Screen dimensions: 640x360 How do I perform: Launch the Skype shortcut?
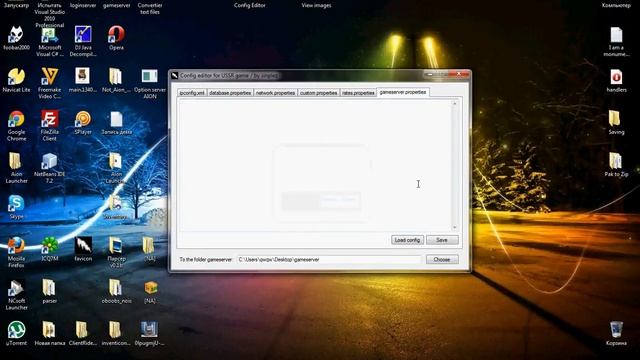point(16,204)
